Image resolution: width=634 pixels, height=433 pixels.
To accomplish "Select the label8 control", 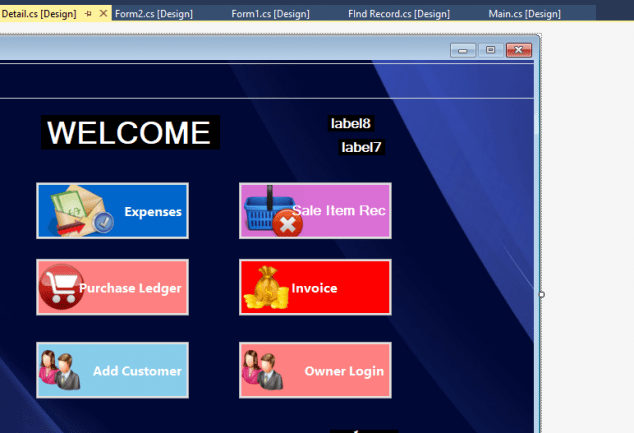I will [351, 123].
